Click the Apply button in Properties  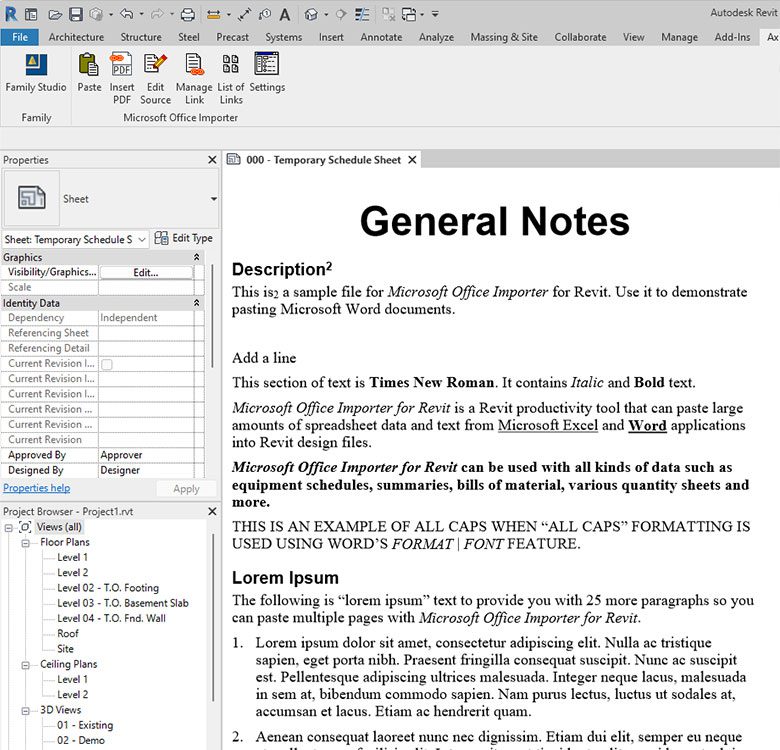[x=186, y=489]
